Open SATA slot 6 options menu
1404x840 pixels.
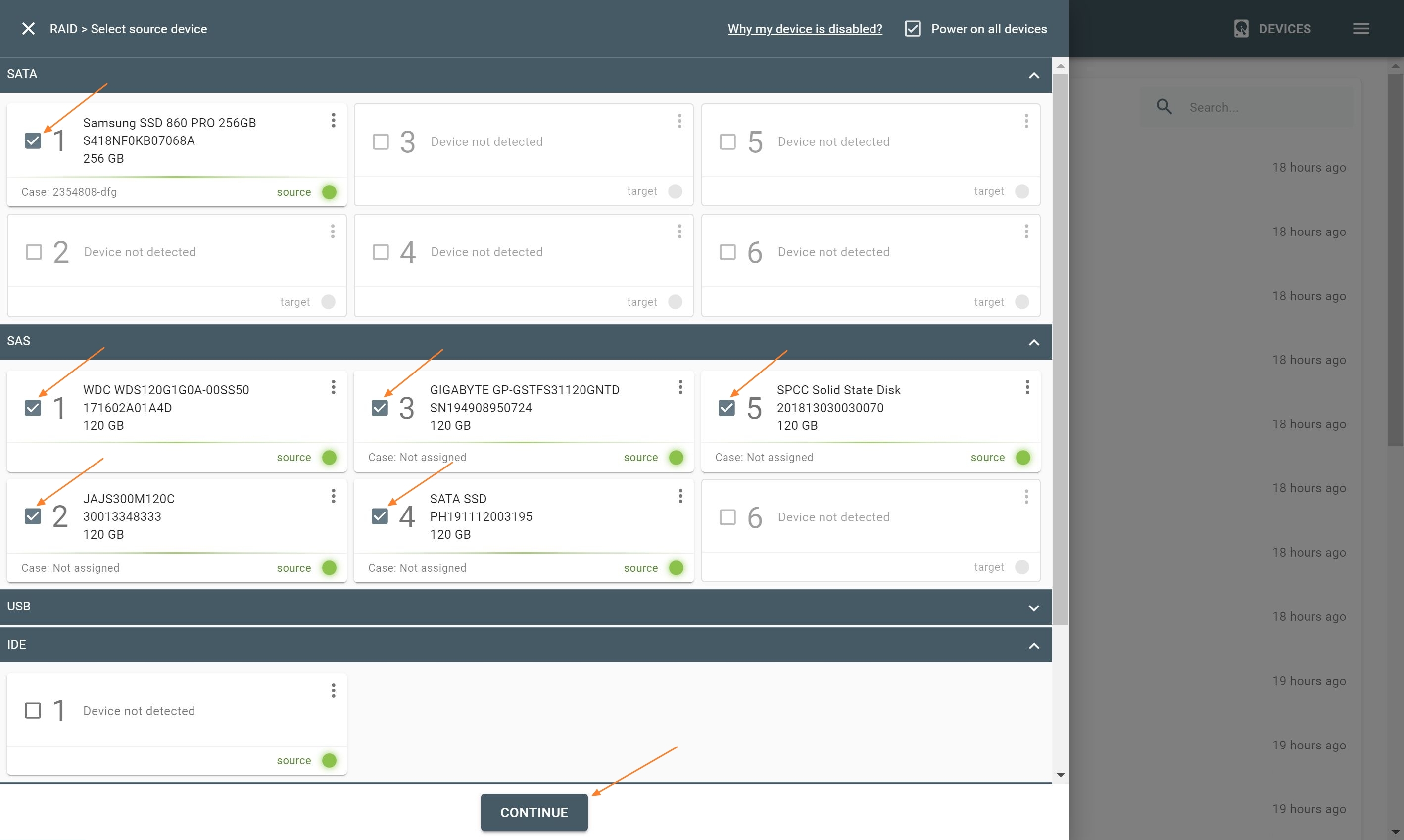[x=1026, y=231]
